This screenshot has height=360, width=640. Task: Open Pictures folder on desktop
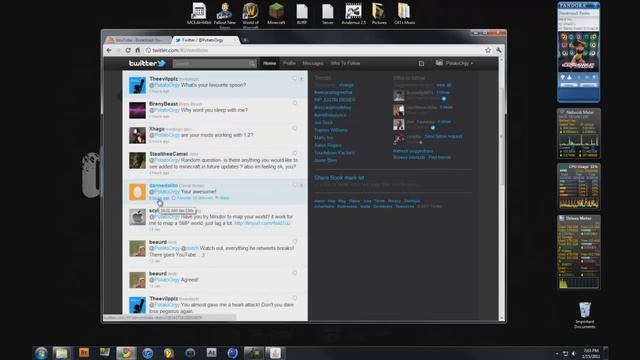(x=379, y=14)
